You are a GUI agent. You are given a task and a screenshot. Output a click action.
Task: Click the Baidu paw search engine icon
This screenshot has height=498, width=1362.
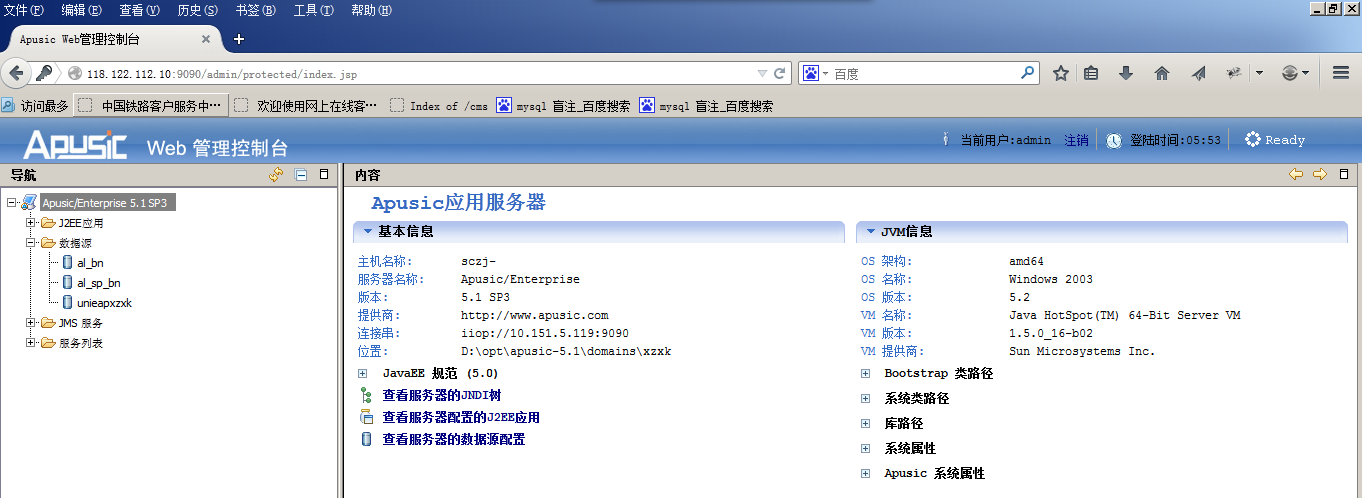click(x=811, y=73)
